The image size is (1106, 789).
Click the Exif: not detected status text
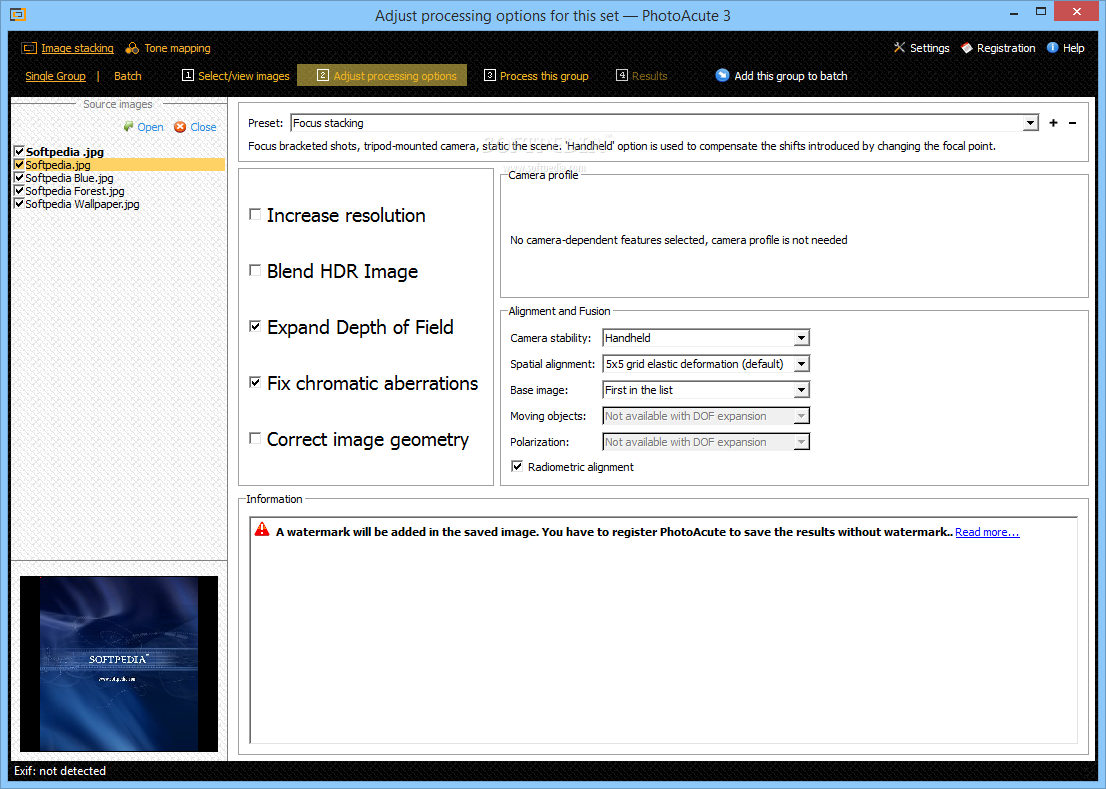tap(60, 771)
